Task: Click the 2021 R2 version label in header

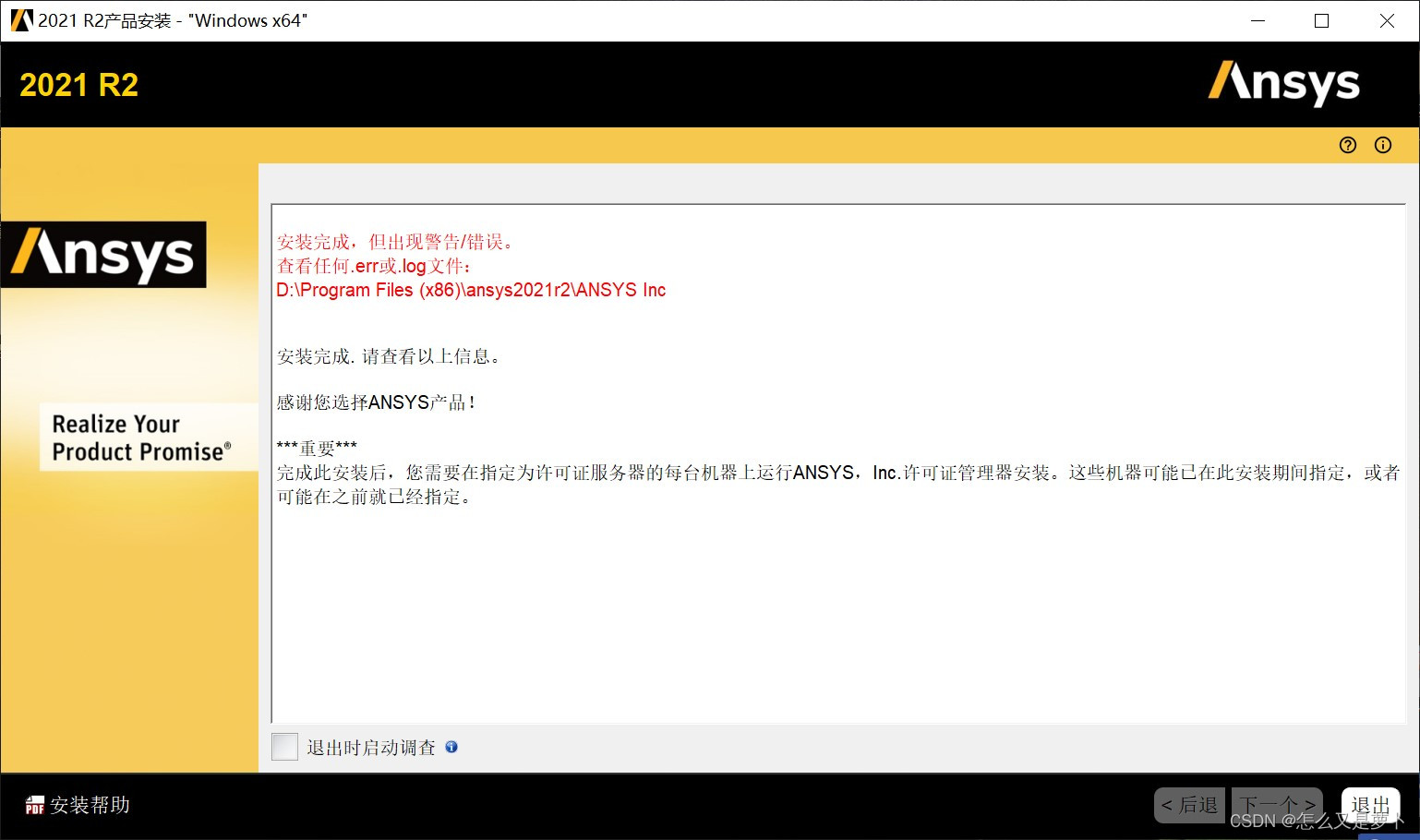Action: tap(79, 85)
